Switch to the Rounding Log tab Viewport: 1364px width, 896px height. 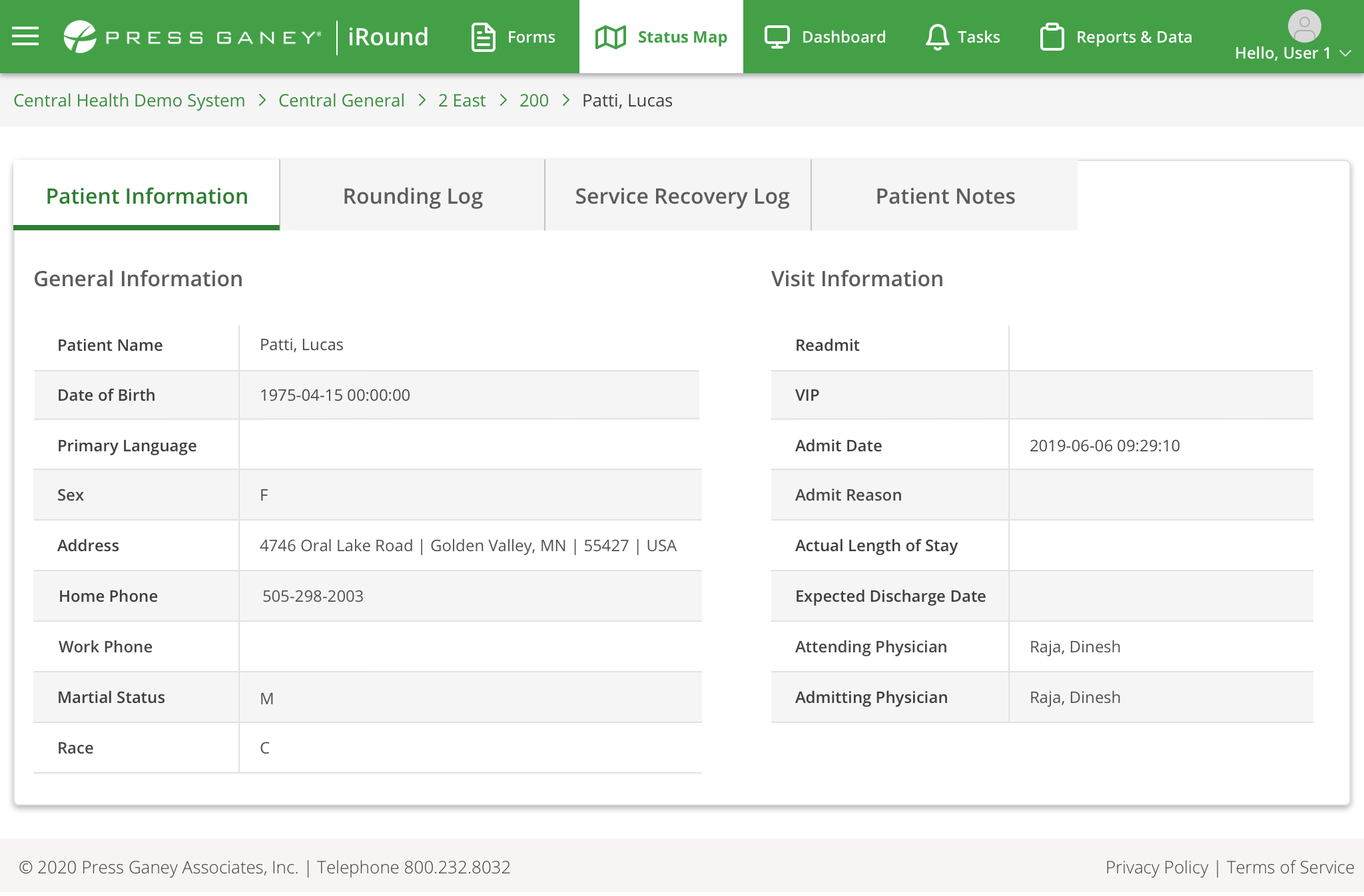tap(412, 196)
